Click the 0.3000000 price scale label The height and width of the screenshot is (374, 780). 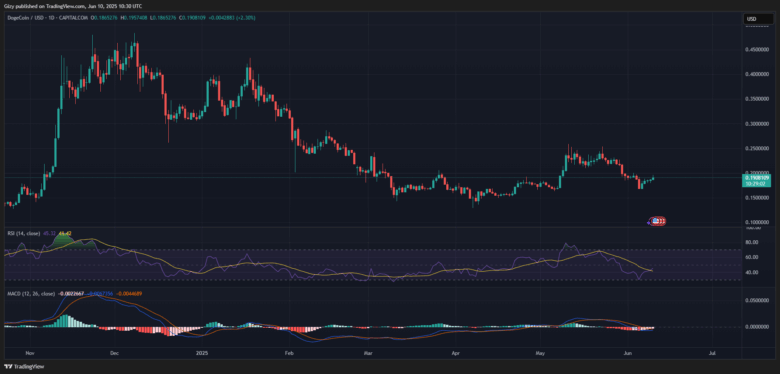click(x=757, y=124)
